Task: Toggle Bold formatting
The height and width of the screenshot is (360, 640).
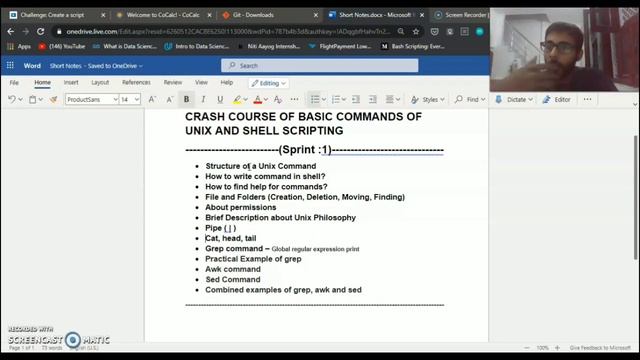Action: point(187,99)
